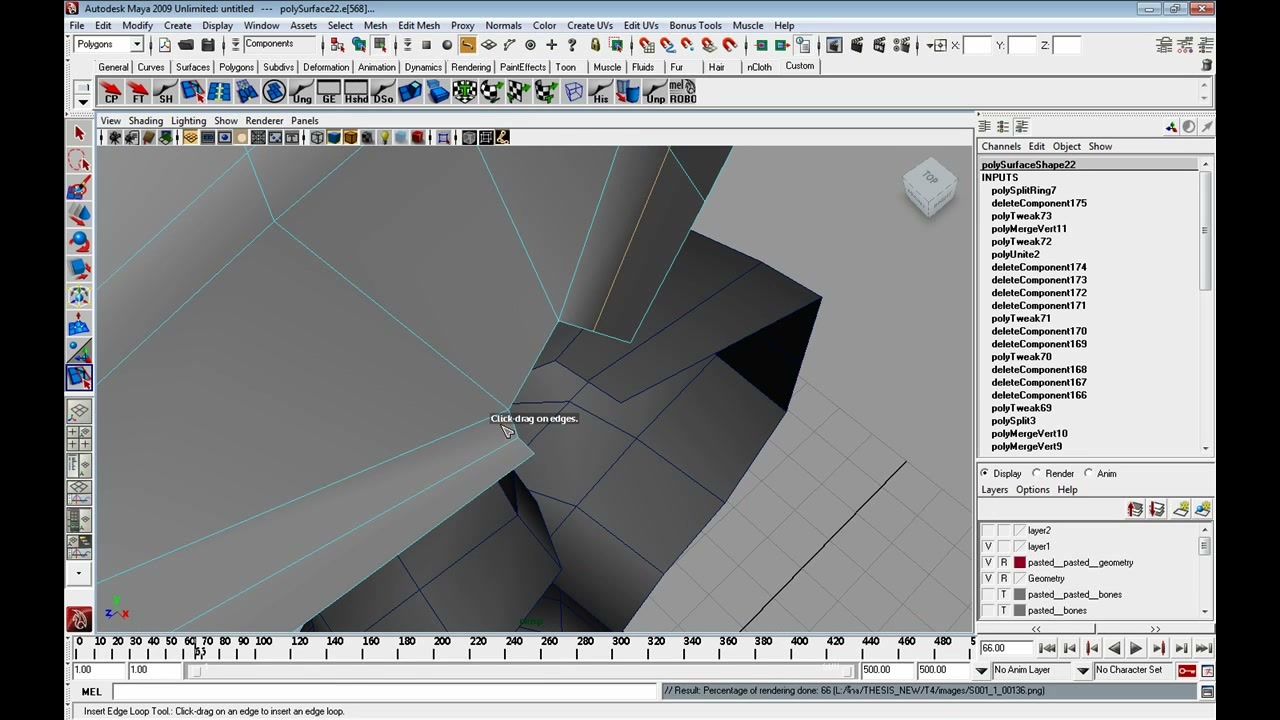Toggle visibility box of layer1
1280x720 pixels.
988,547
